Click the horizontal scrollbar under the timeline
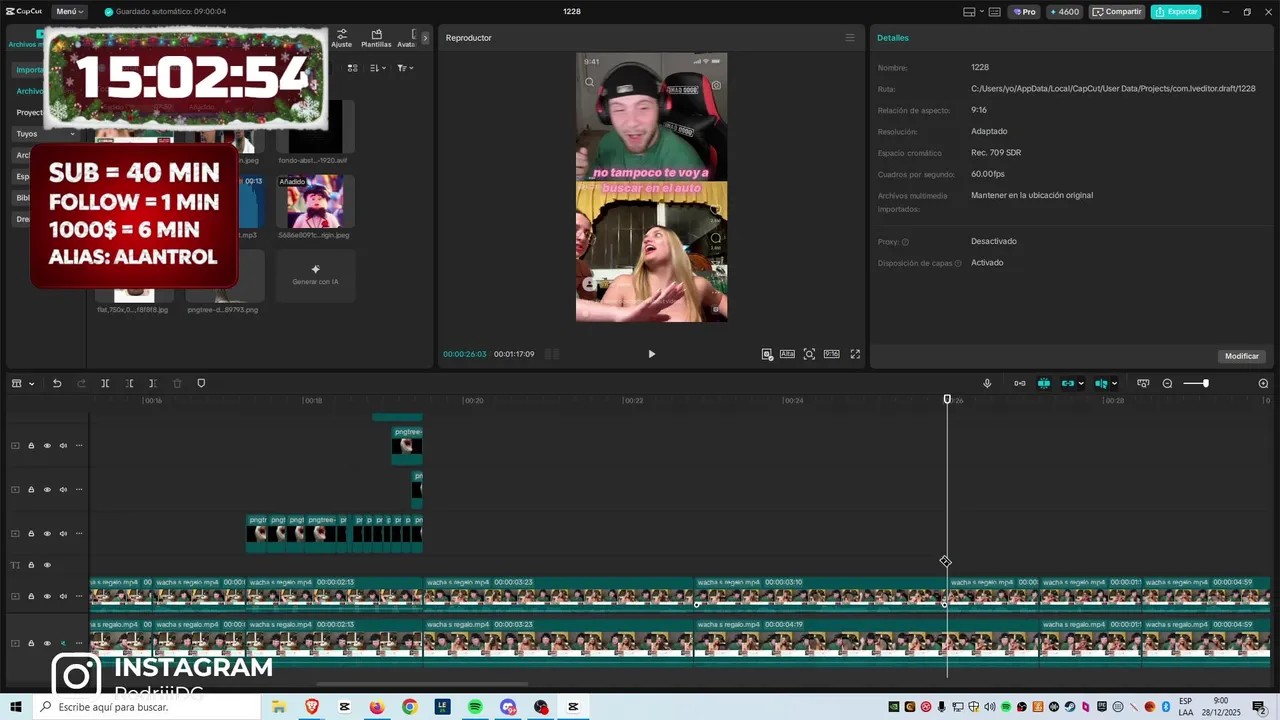The height and width of the screenshot is (720, 1280). [423, 684]
